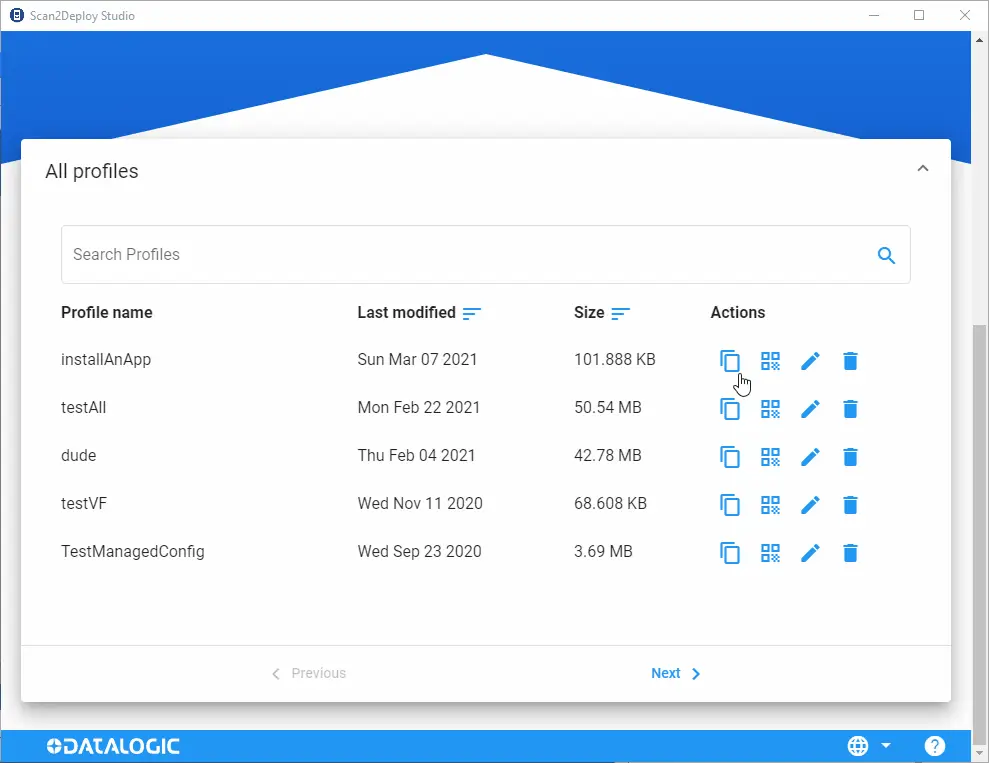Duplicate the testVF profile

[730, 505]
